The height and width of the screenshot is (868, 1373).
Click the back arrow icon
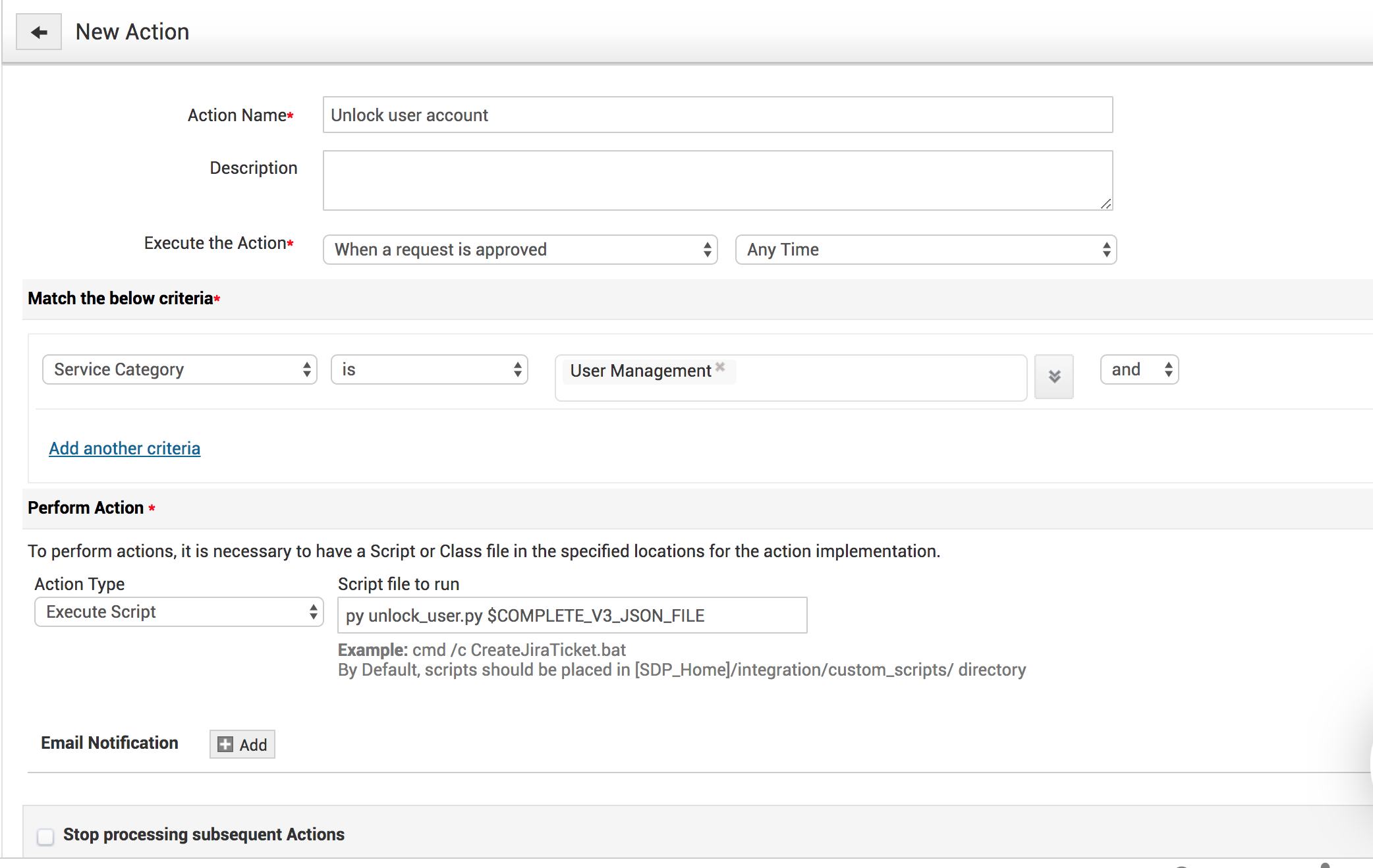point(39,32)
